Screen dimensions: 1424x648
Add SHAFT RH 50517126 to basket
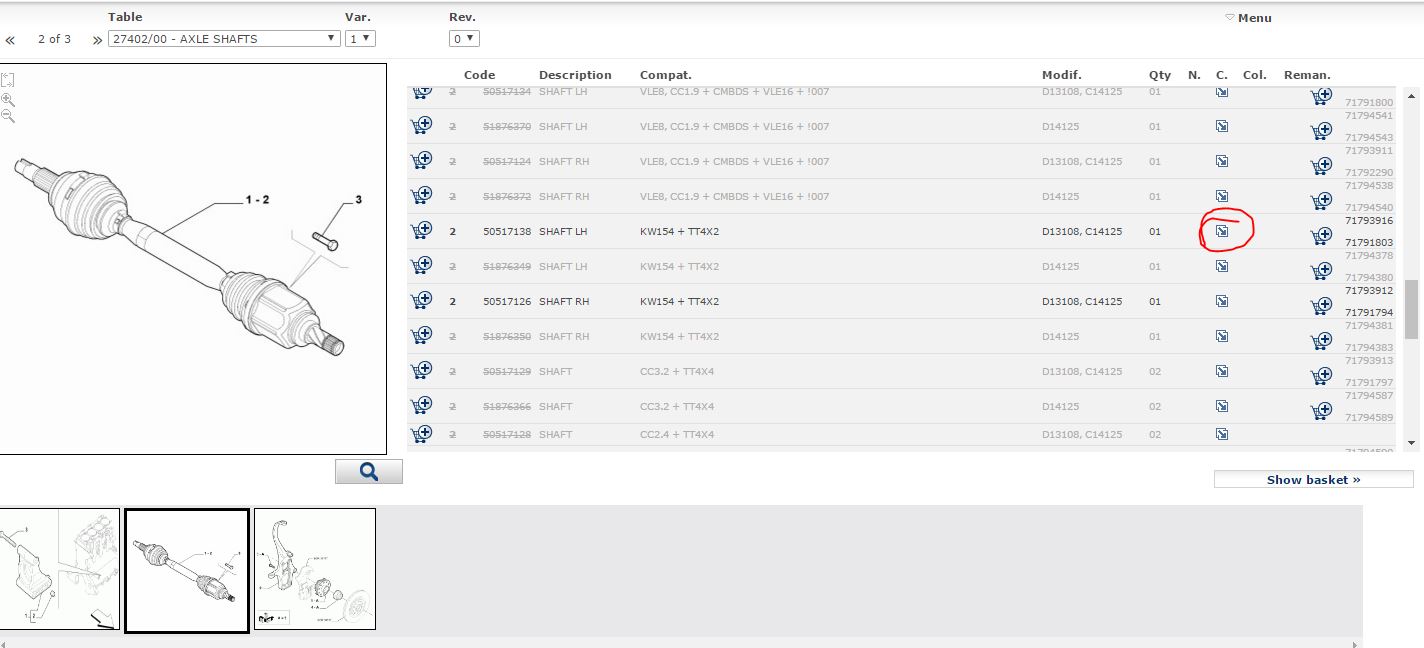tap(421, 301)
